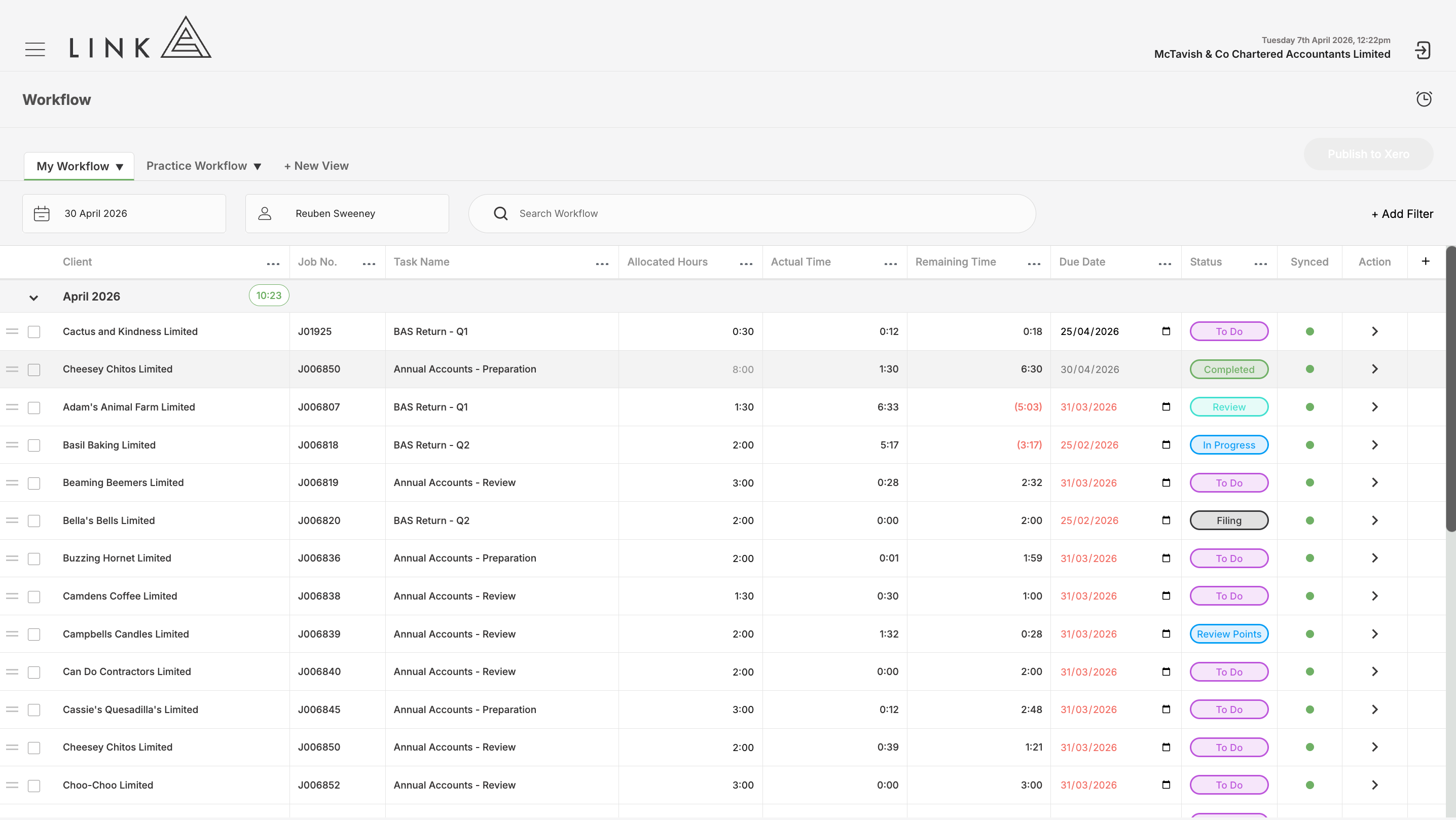This screenshot has width=1456, height=820.
Task: Change Review status for Adam's Animal Farm
Action: 1229,407
